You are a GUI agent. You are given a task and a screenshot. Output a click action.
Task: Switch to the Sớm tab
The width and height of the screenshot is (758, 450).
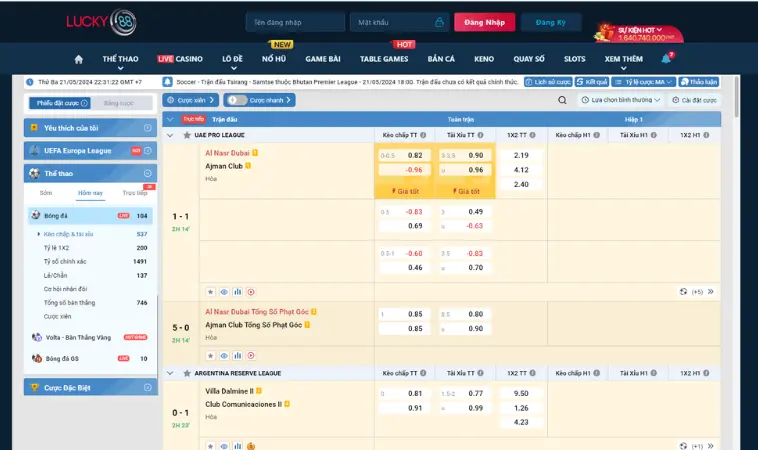pyautogui.click(x=46, y=193)
